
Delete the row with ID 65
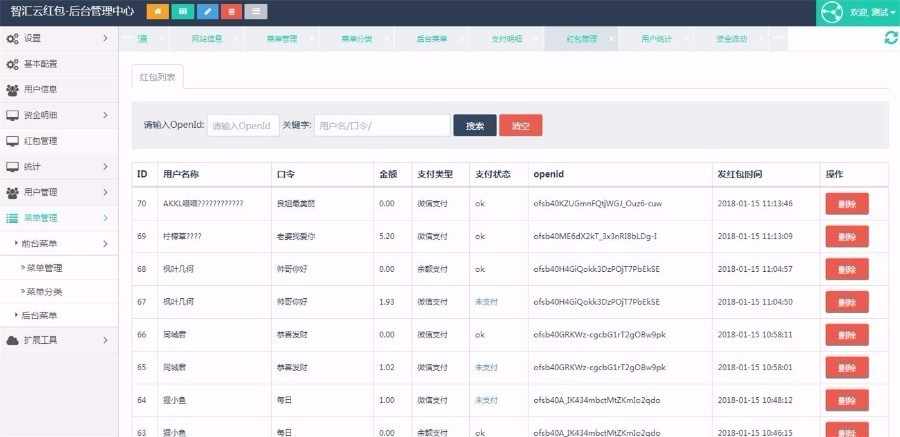pyautogui.click(x=847, y=368)
